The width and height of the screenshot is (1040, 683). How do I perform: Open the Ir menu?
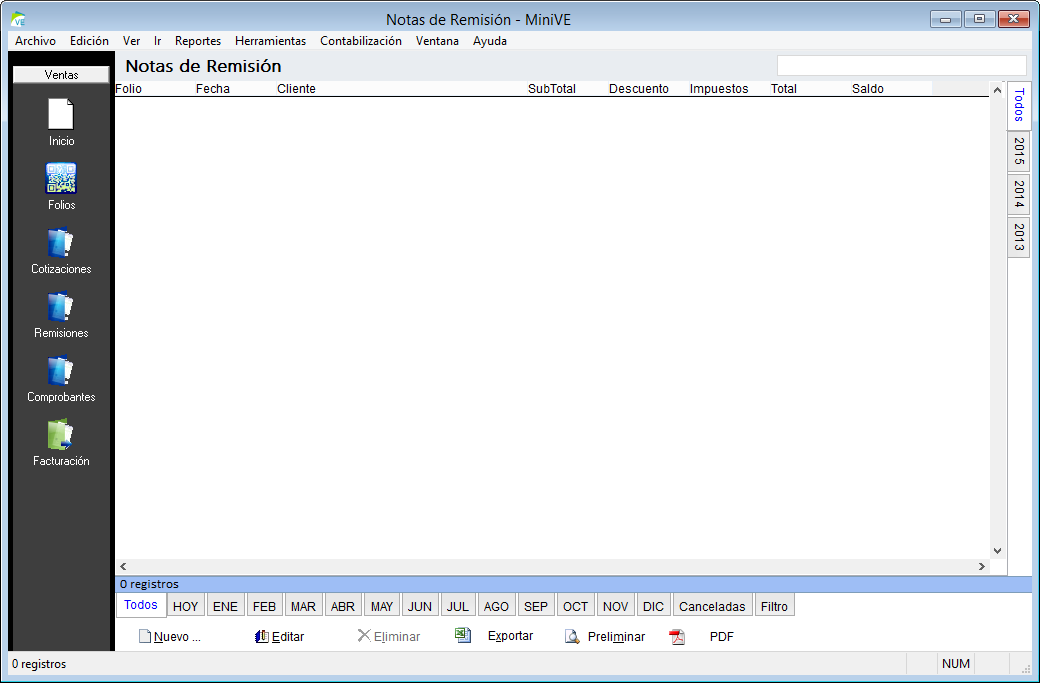[x=157, y=41]
